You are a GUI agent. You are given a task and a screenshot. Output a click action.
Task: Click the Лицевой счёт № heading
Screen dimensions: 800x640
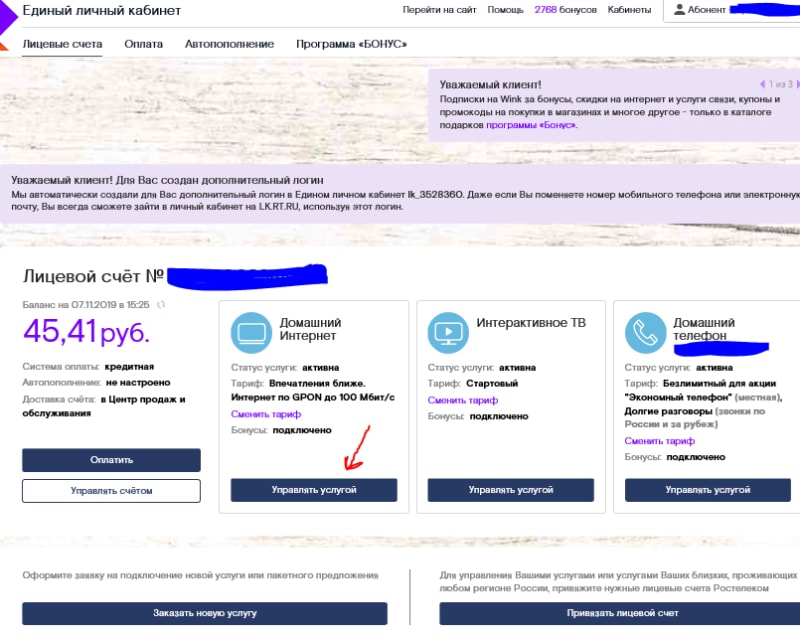93,276
